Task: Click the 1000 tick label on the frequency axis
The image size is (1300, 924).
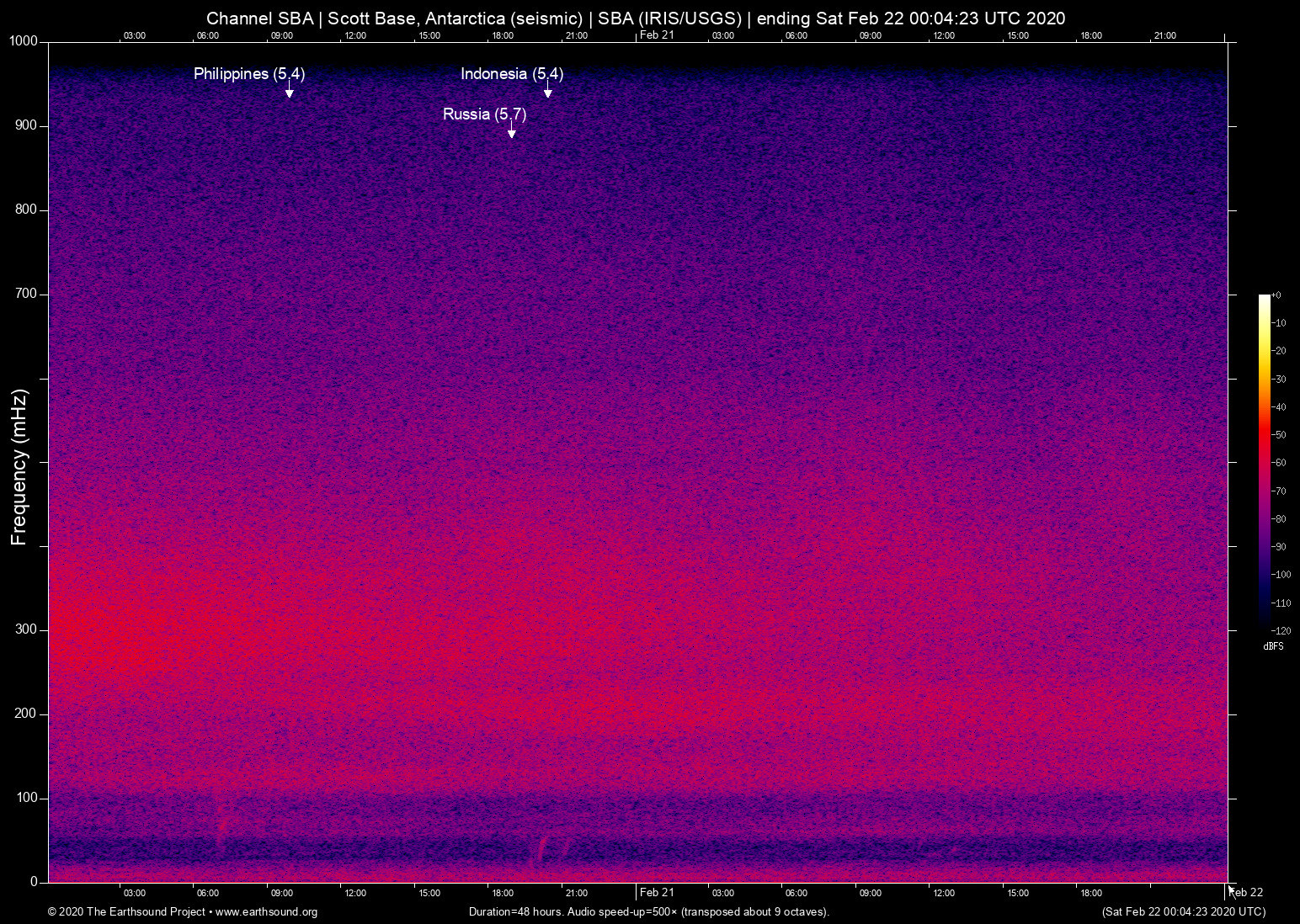Action: tap(23, 41)
